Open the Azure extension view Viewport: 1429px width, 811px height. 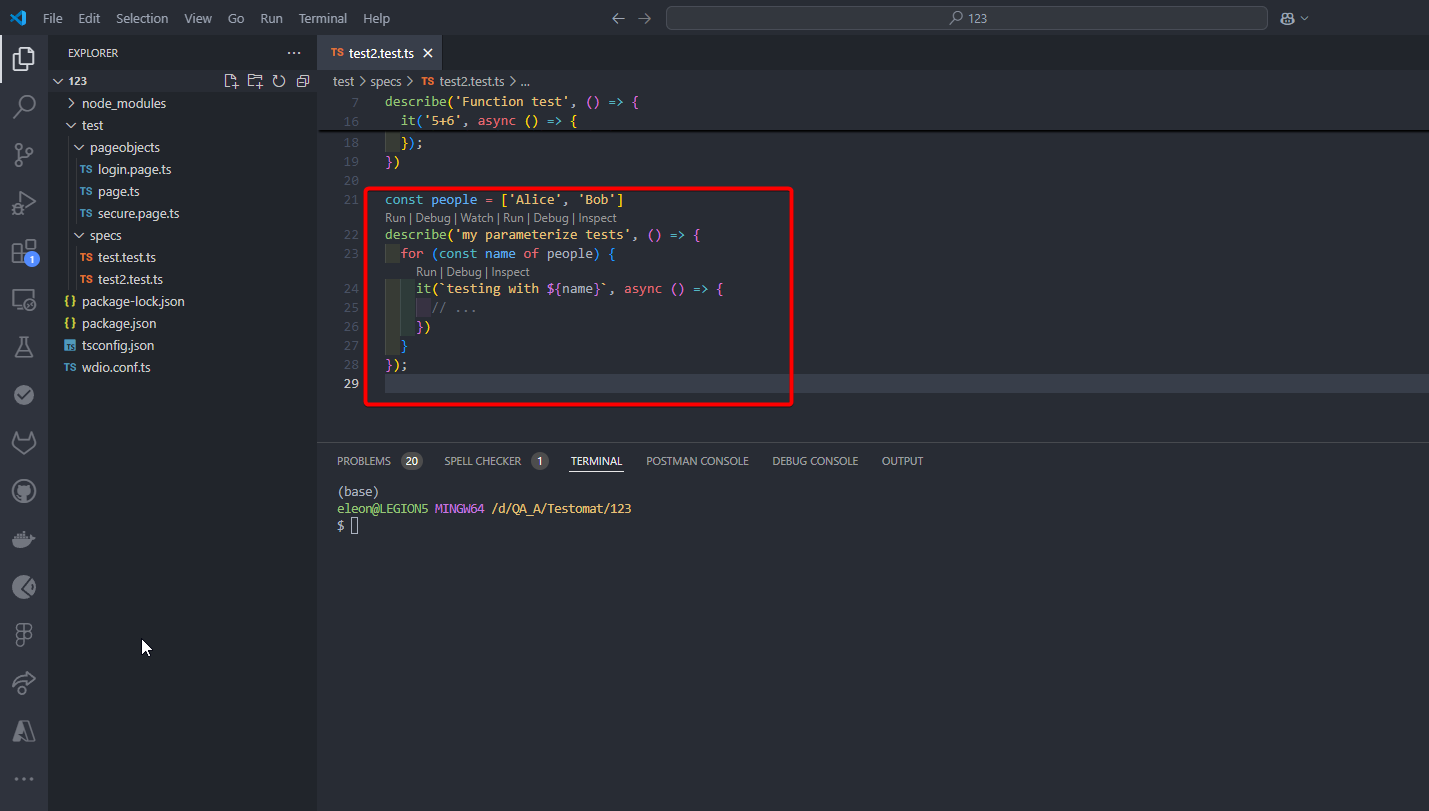(23, 730)
